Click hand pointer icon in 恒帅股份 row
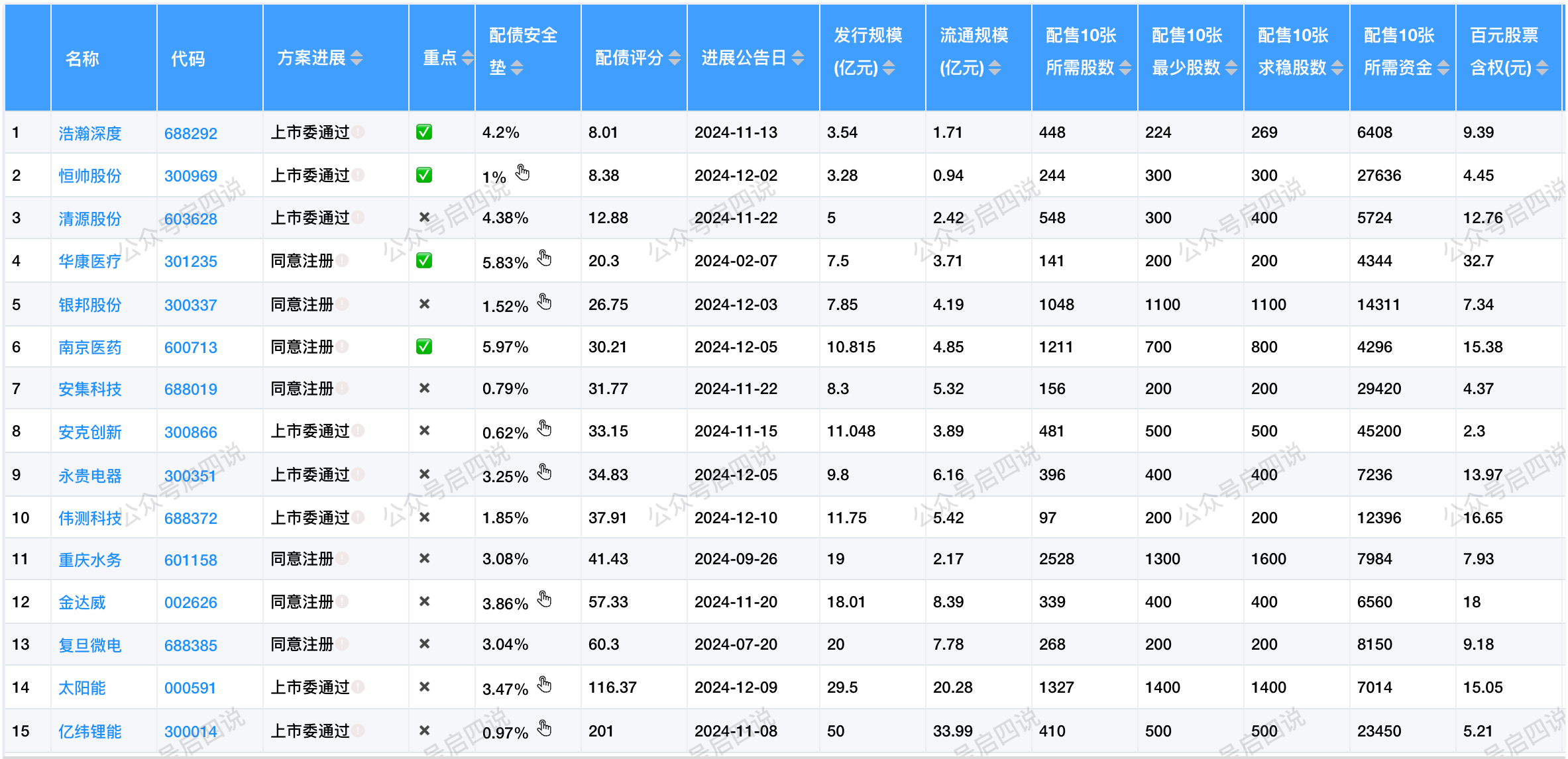1568x759 pixels. 523,173
